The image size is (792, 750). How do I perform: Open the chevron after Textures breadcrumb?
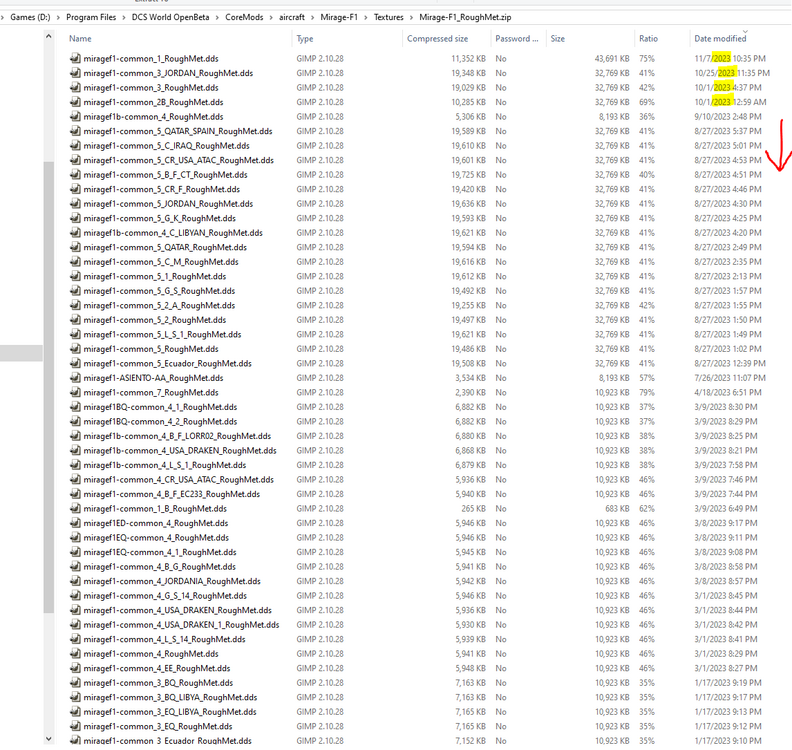click(411, 17)
